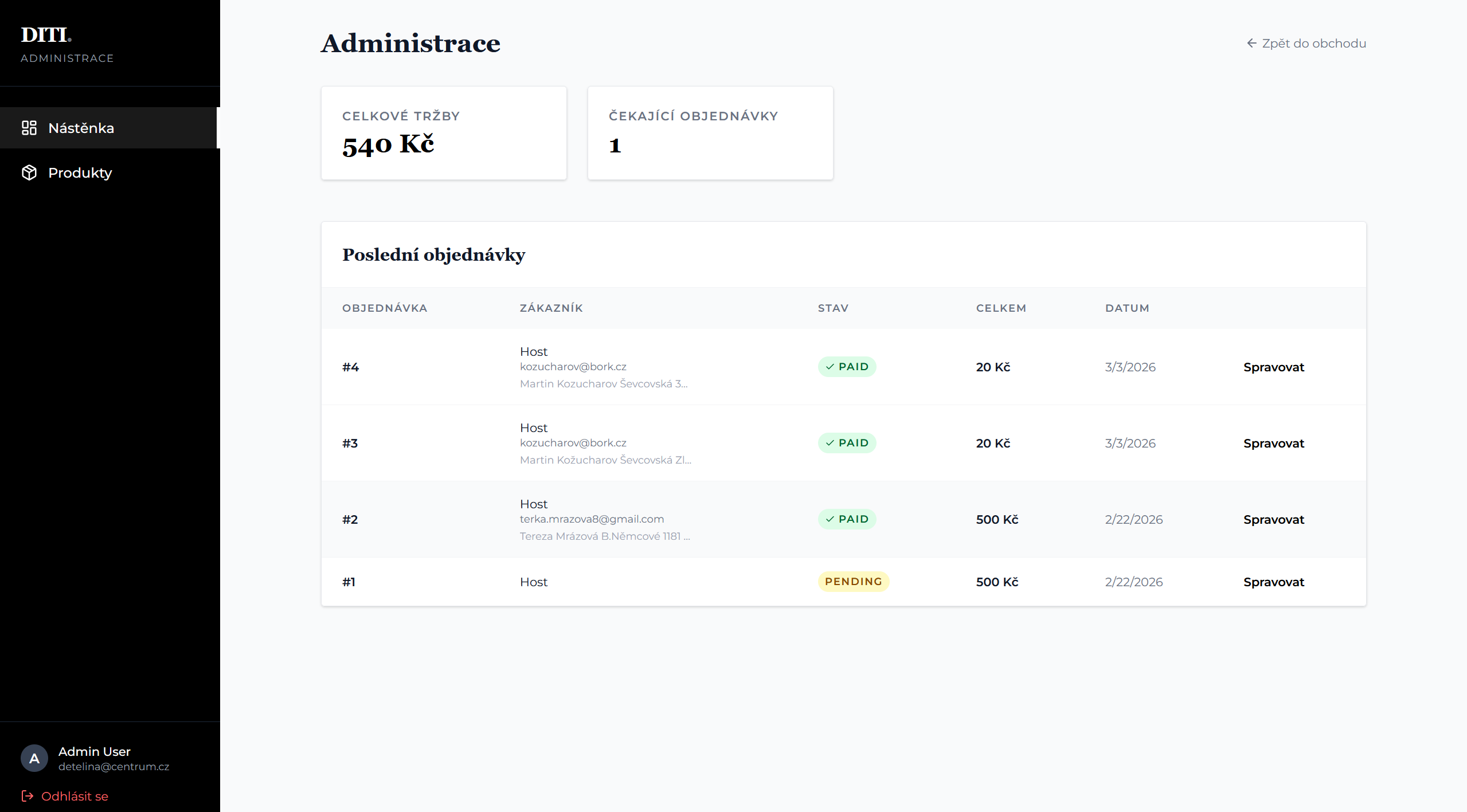Toggle the PAID status badge on order #3
1467x812 pixels.
click(847, 442)
